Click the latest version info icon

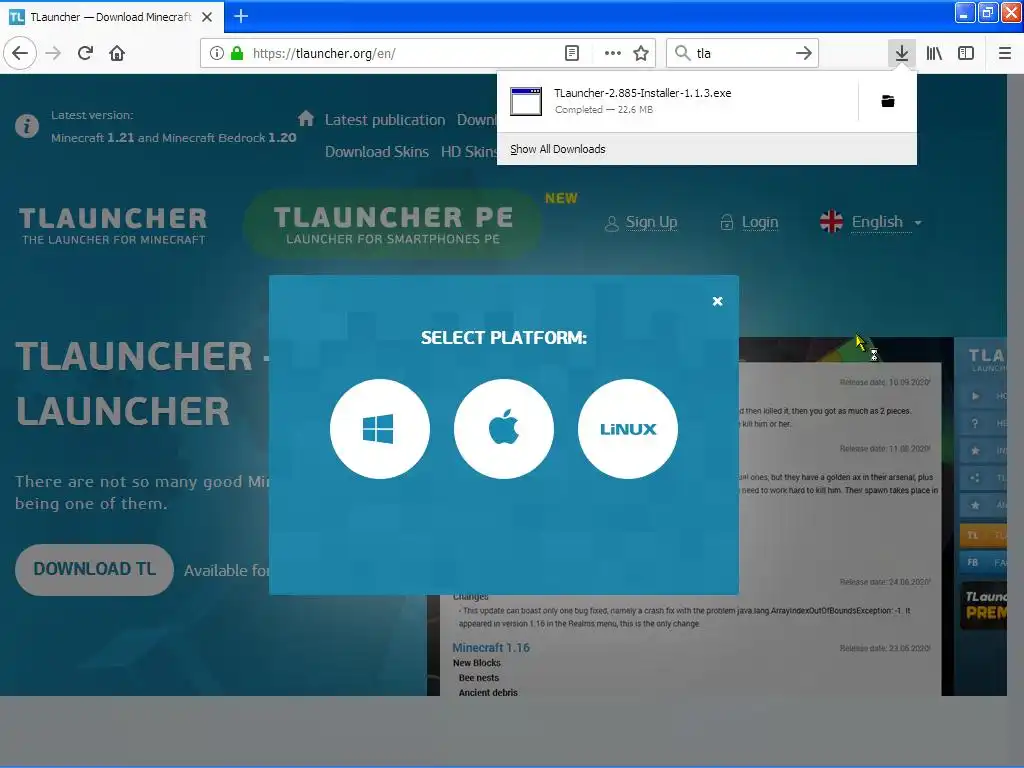click(x=27, y=125)
